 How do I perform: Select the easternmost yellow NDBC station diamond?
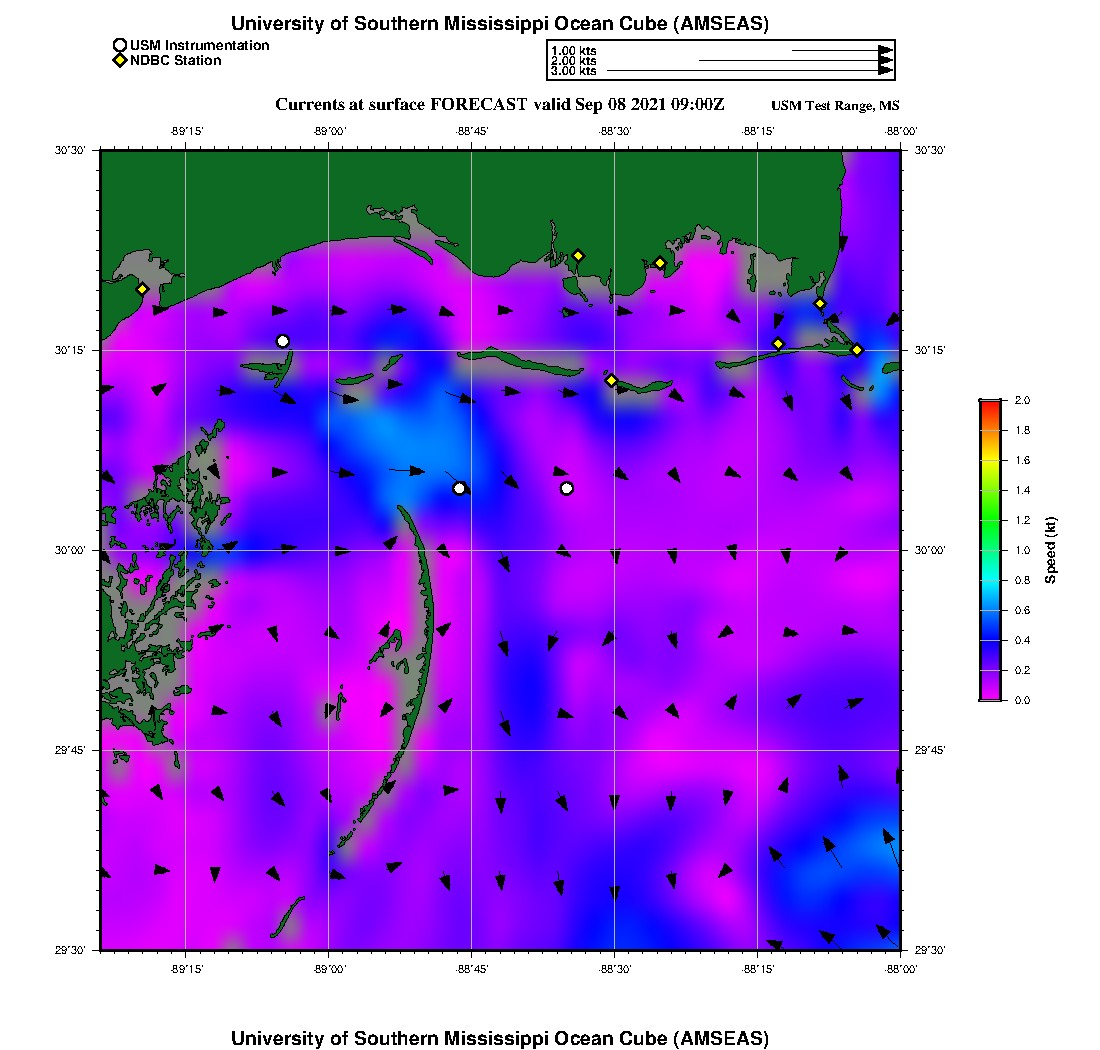[857, 349]
